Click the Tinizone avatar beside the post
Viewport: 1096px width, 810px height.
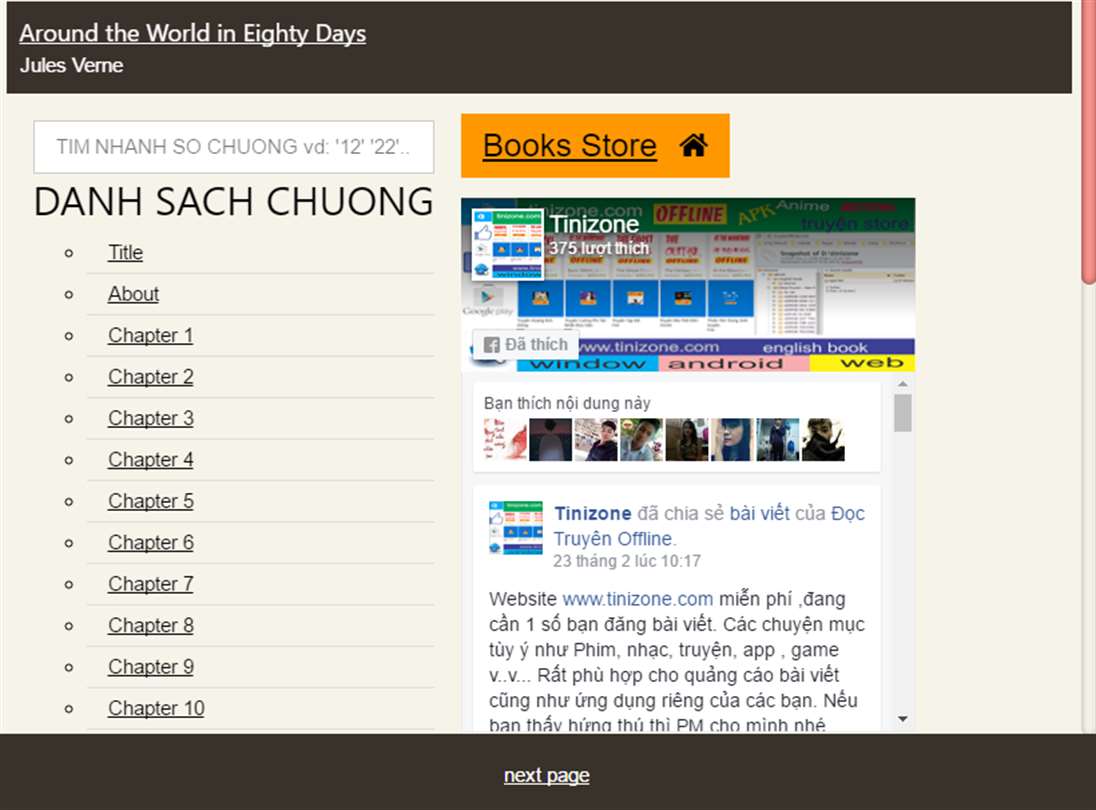pyautogui.click(x=516, y=528)
